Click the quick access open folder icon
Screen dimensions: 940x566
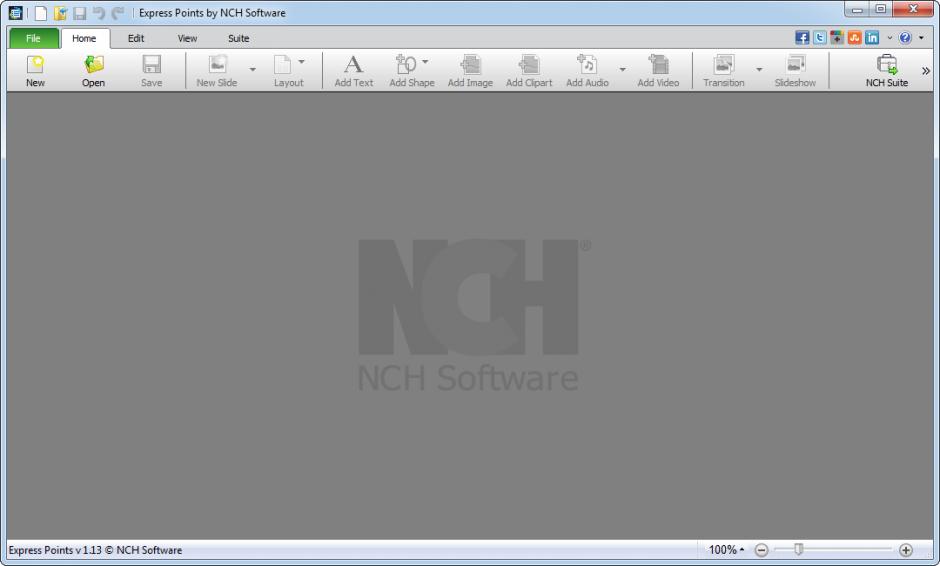(x=60, y=13)
